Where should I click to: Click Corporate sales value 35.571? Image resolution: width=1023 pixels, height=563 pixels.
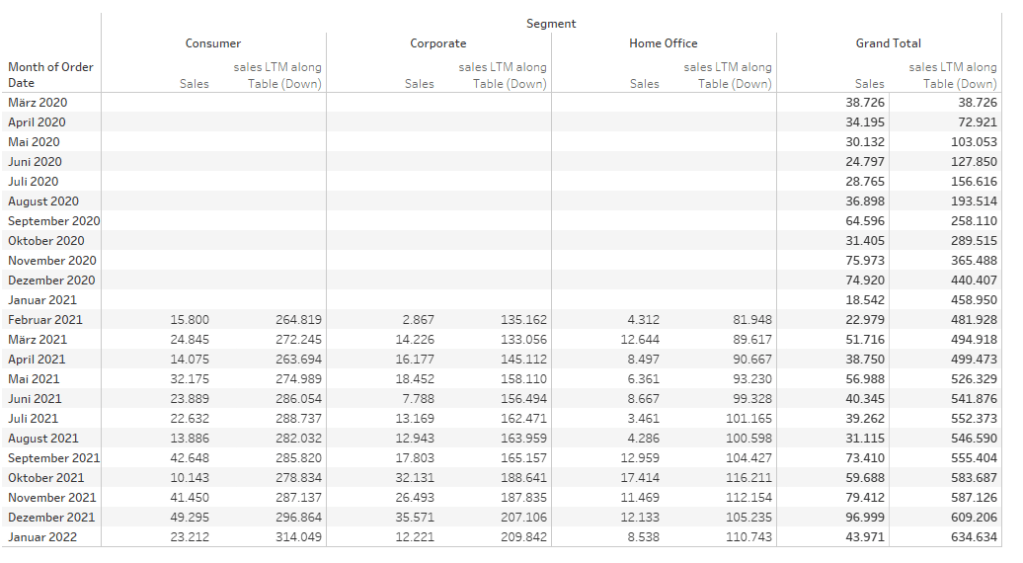pos(415,517)
